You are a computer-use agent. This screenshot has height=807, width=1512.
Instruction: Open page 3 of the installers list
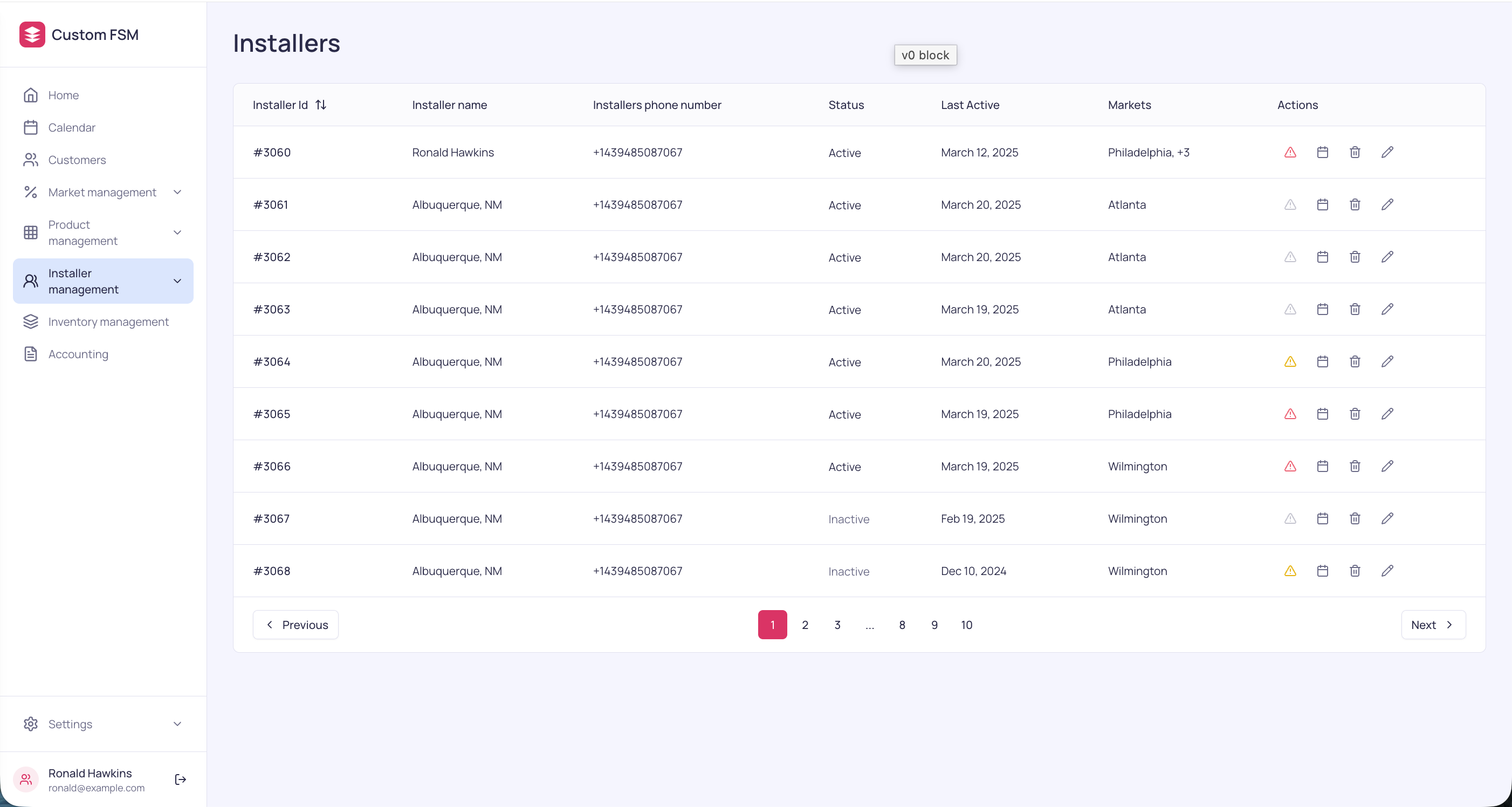[x=837, y=624]
